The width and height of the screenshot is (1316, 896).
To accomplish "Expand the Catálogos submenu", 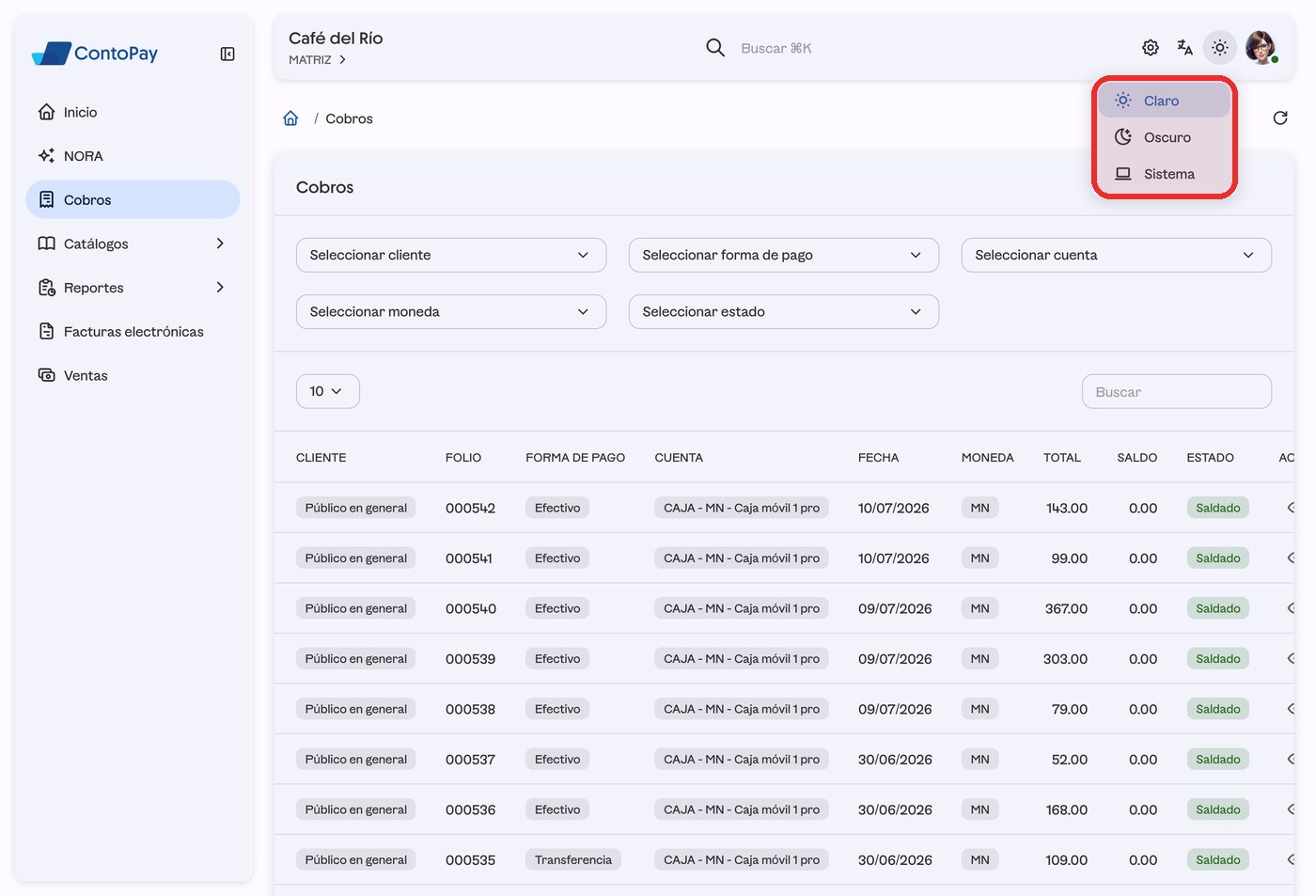I will pyautogui.click(x=133, y=244).
